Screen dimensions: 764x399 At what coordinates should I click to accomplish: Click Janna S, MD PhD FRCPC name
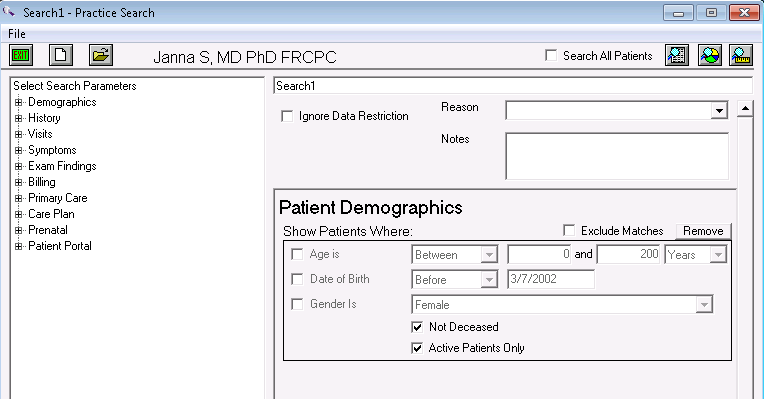pyautogui.click(x=245, y=57)
